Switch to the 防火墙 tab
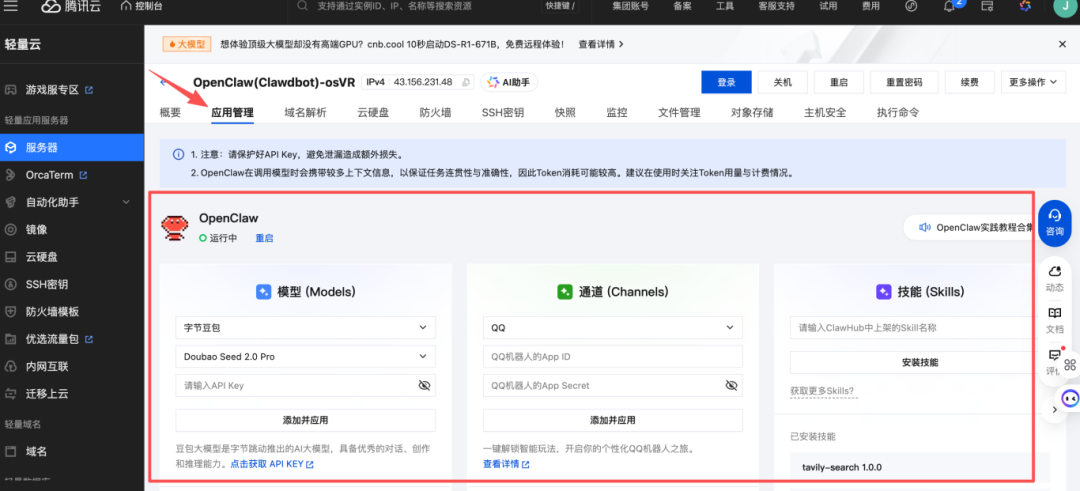 pyautogui.click(x=435, y=112)
